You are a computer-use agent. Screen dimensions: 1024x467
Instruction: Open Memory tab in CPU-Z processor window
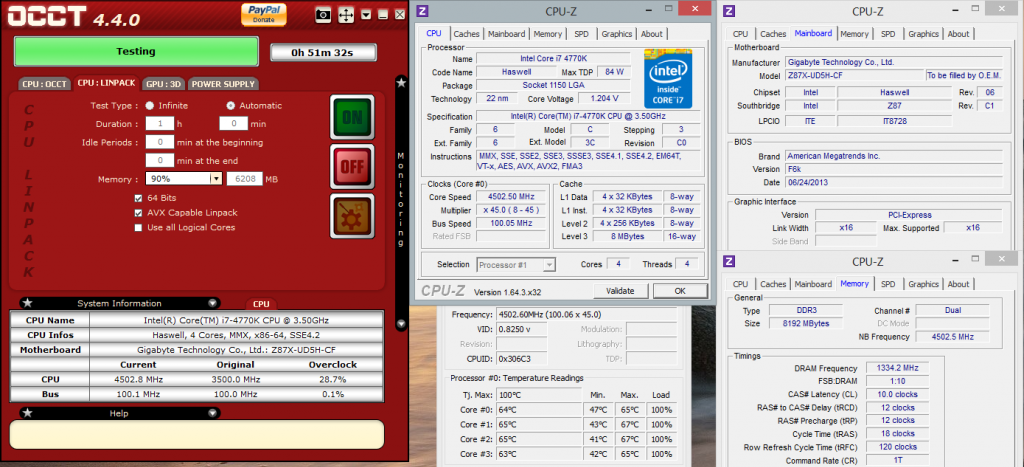click(547, 34)
